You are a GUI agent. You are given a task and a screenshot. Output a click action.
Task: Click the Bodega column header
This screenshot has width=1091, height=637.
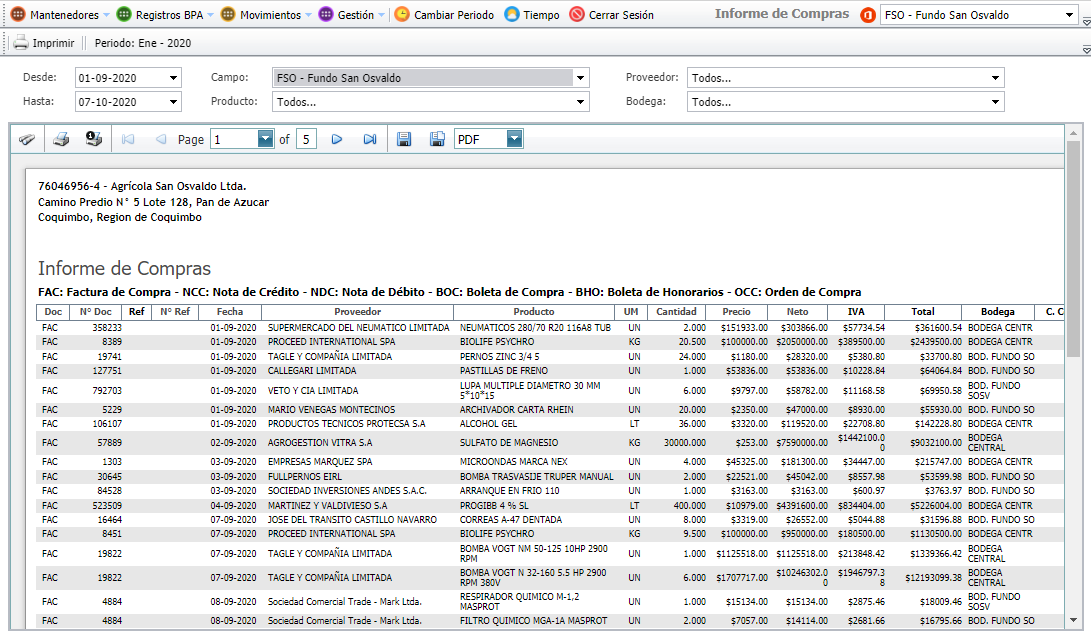pyautogui.click(x=997, y=312)
